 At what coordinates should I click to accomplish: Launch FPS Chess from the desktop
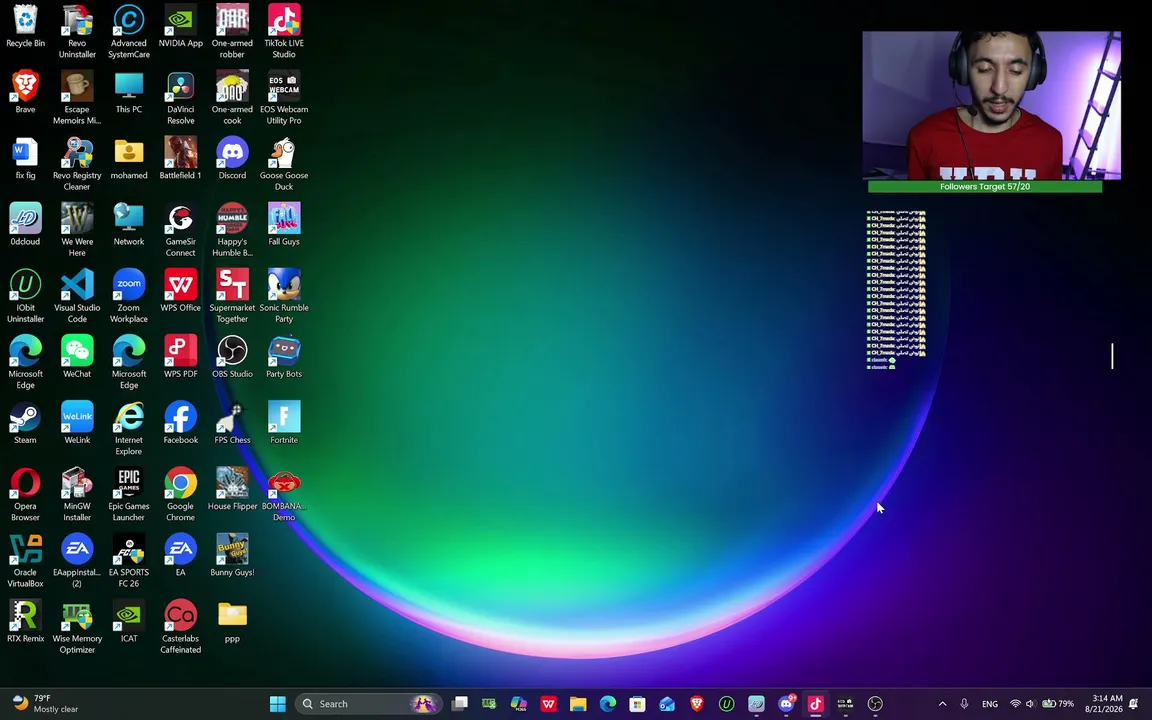tap(232, 424)
